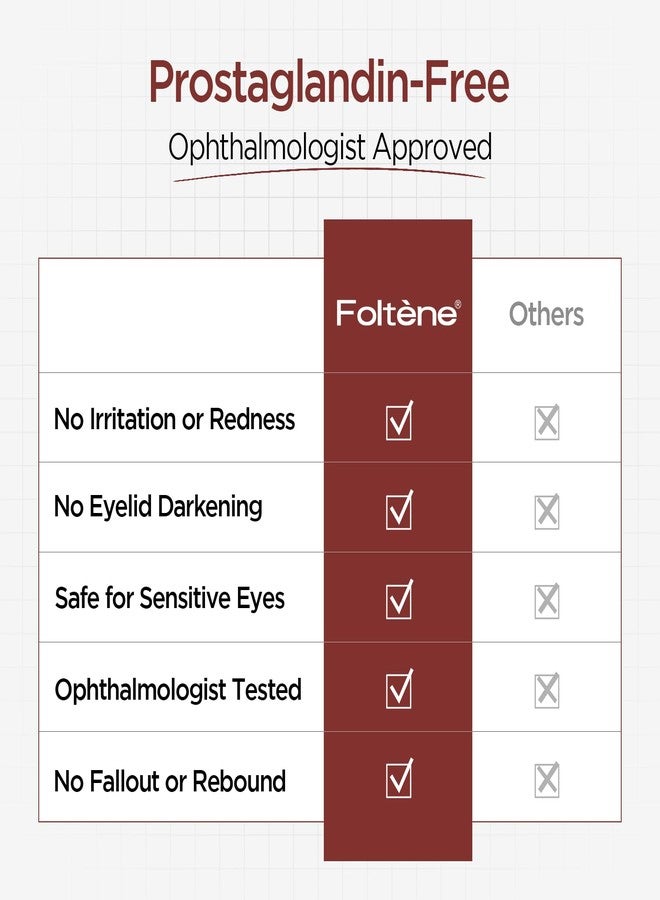The width and height of the screenshot is (660, 900).
Task: Click Others X box for No Fallout or Rebound
Action: [547, 779]
